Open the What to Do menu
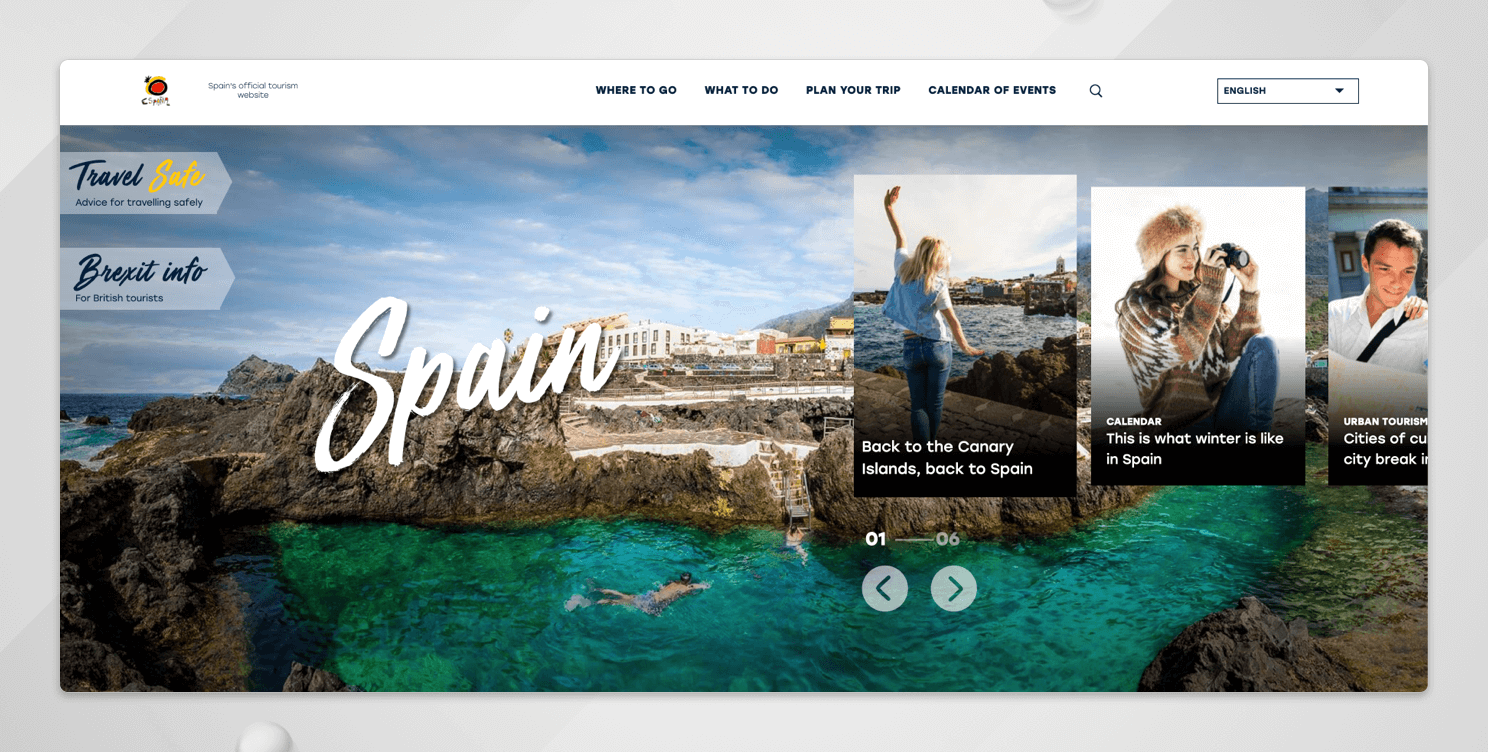Screen dimensions: 1488x752 [x=741, y=90]
